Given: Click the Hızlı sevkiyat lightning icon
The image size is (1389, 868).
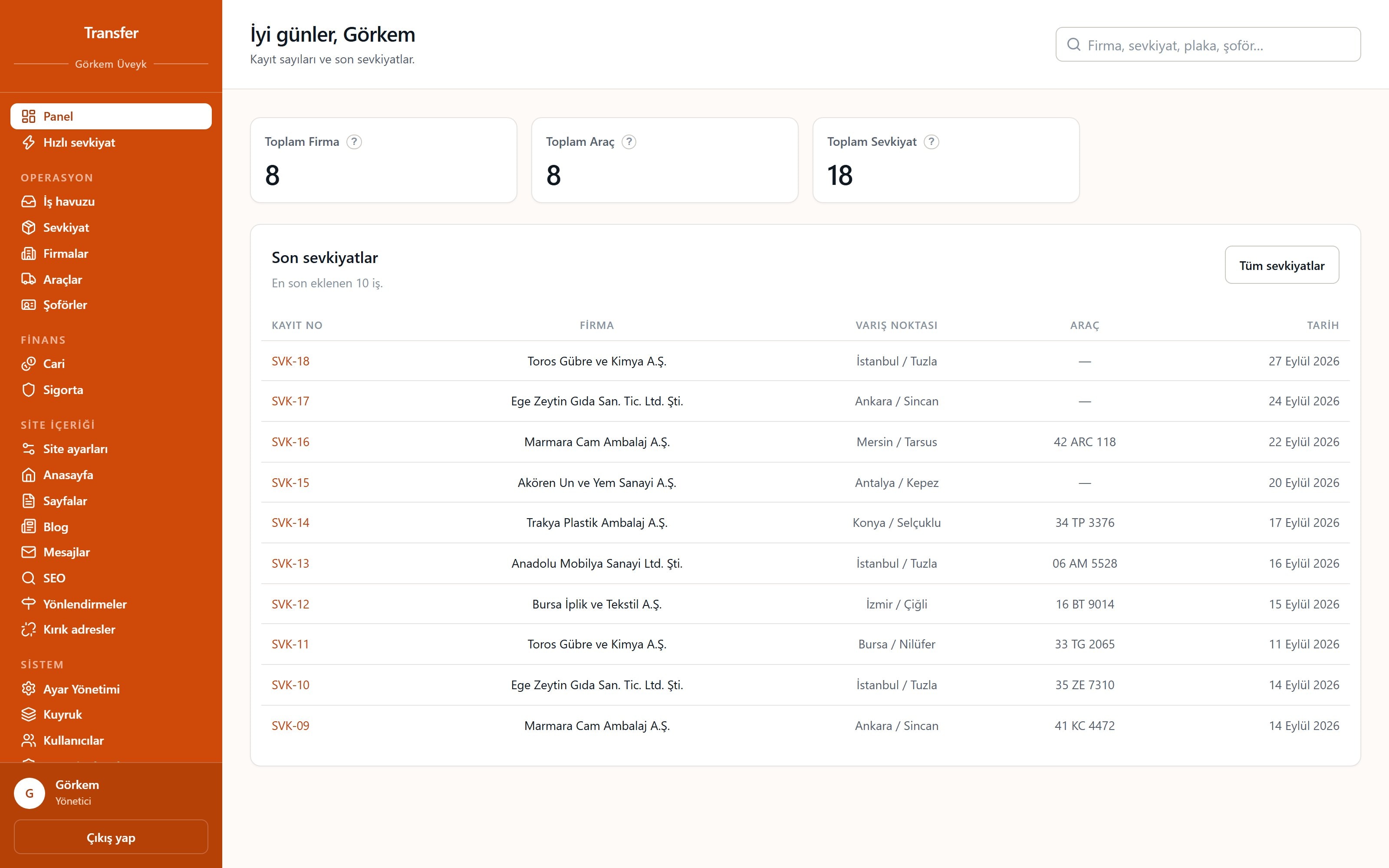Looking at the screenshot, I should click(x=28, y=142).
